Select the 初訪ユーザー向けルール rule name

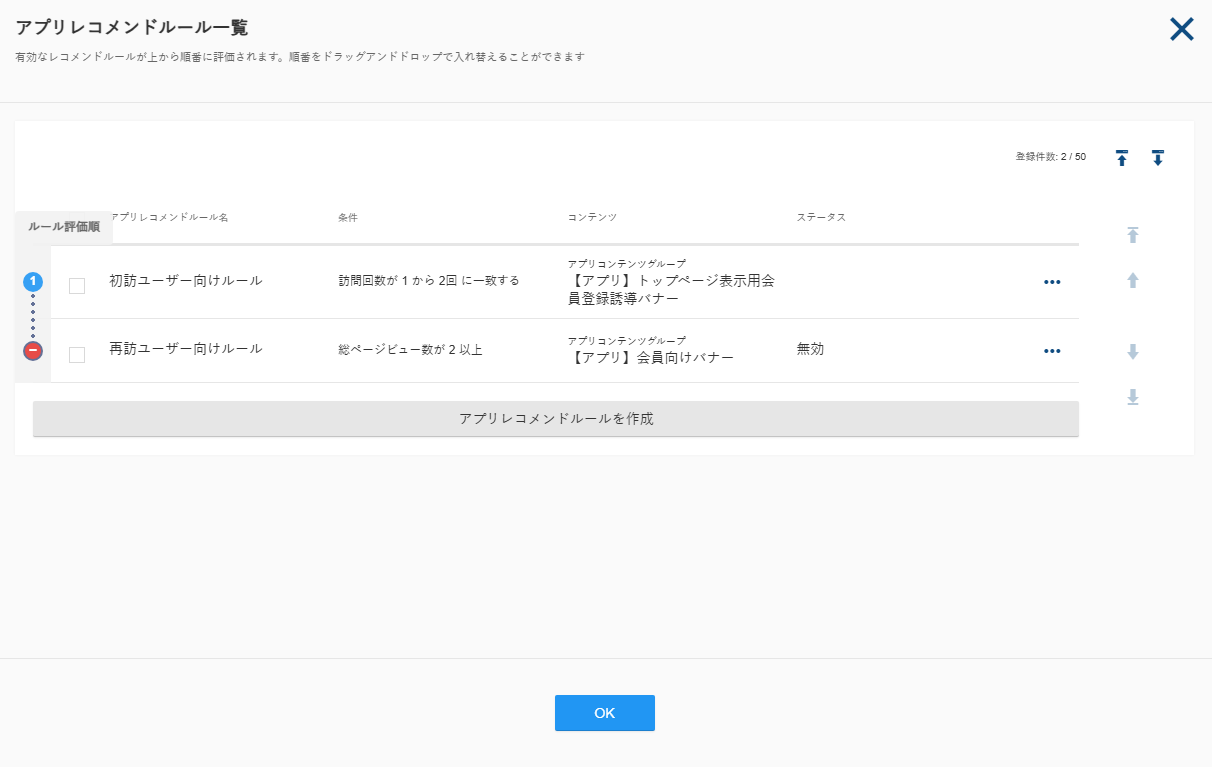click(x=186, y=280)
